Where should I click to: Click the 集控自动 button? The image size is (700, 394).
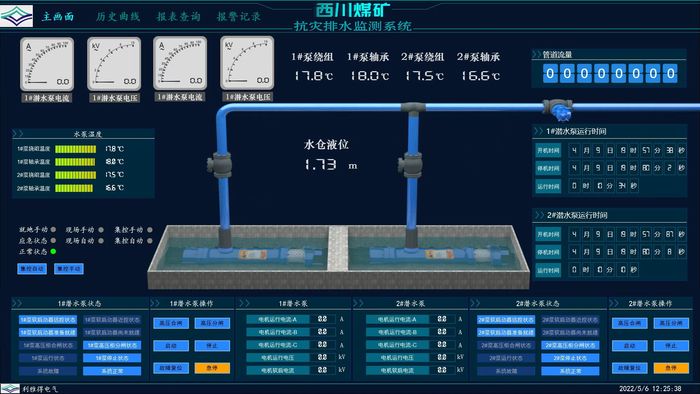[32, 269]
